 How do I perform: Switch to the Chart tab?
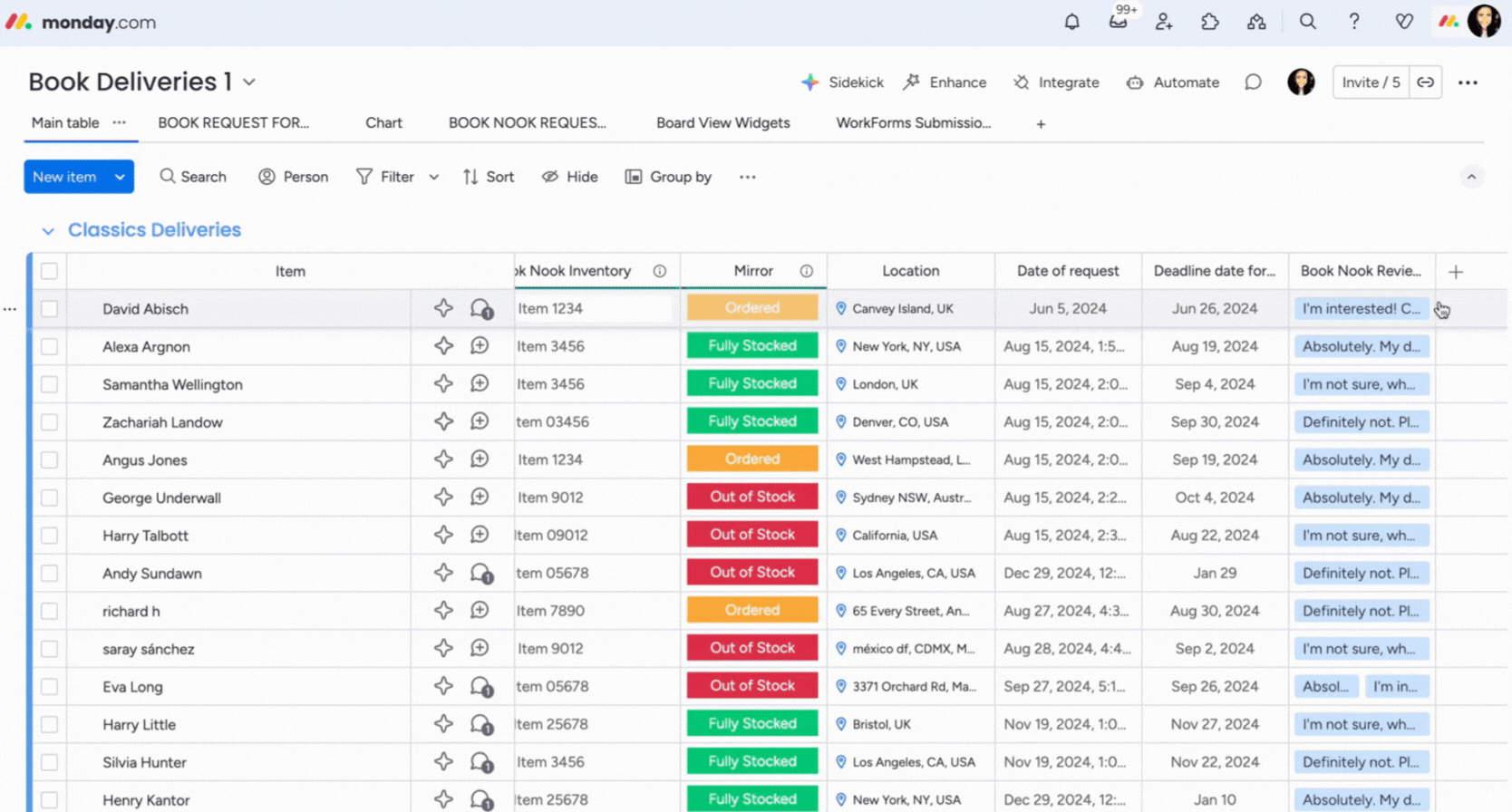(x=383, y=123)
